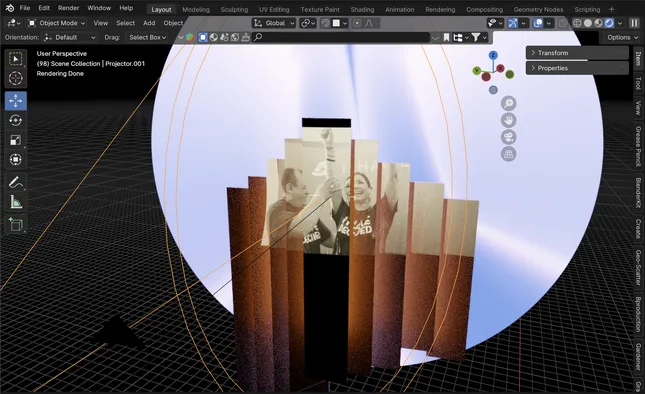Viewport: 645px width, 394px height.
Task: Open the BlenderKit sidebar tab
Action: [x=638, y=192]
